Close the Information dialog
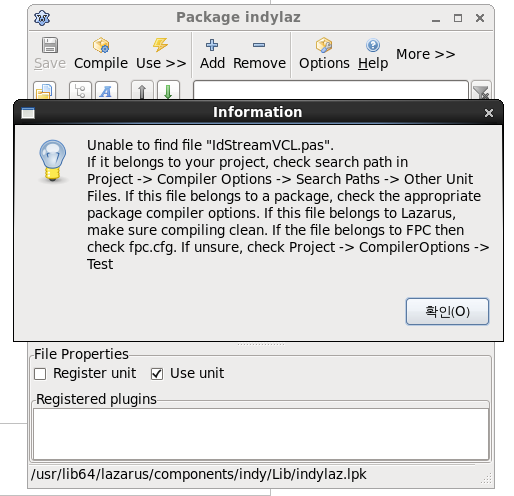Image resolution: width=514 pixels, height=496 pixels. point(489,113)
